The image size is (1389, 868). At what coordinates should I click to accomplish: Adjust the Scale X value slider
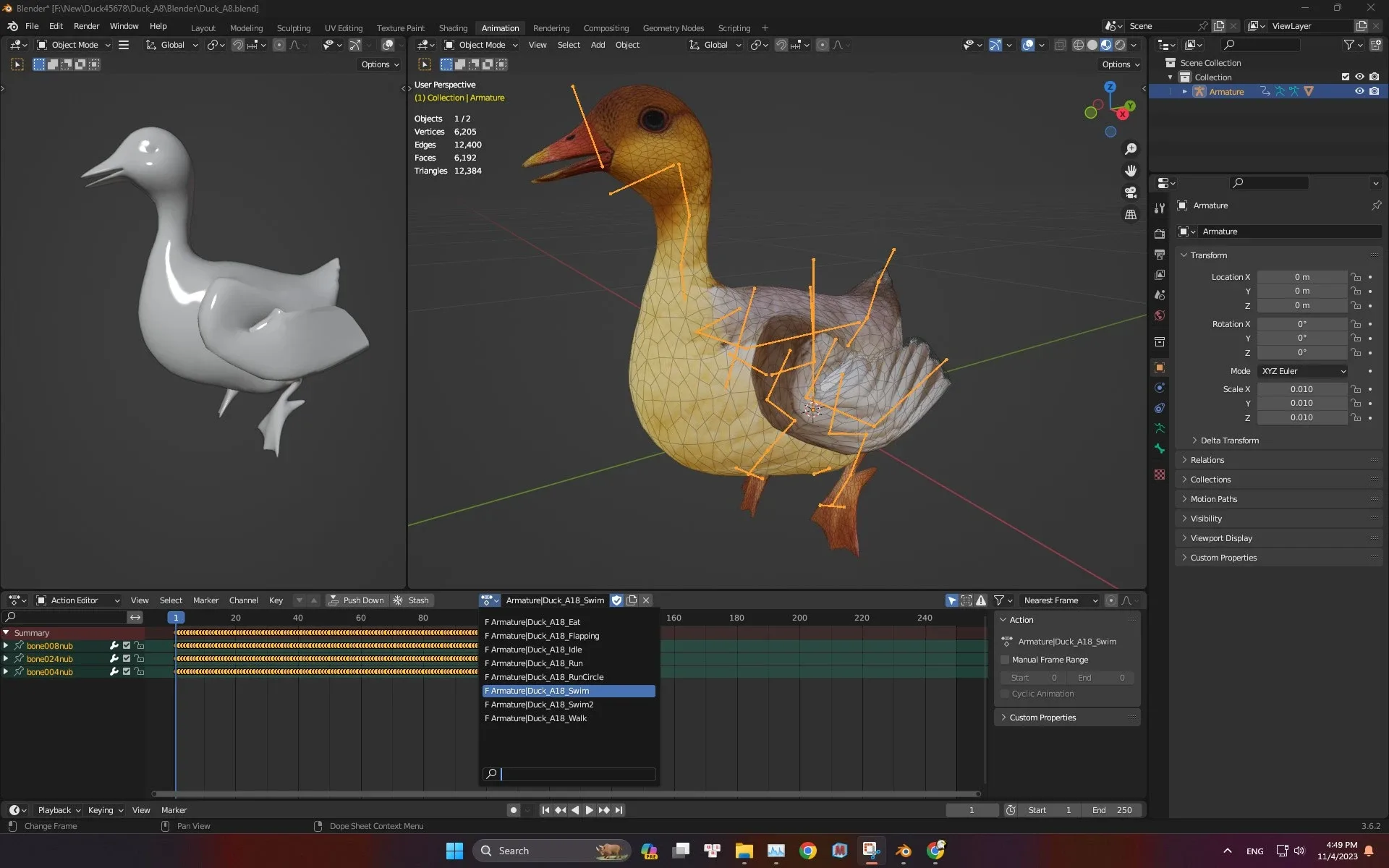(1302, 389)
